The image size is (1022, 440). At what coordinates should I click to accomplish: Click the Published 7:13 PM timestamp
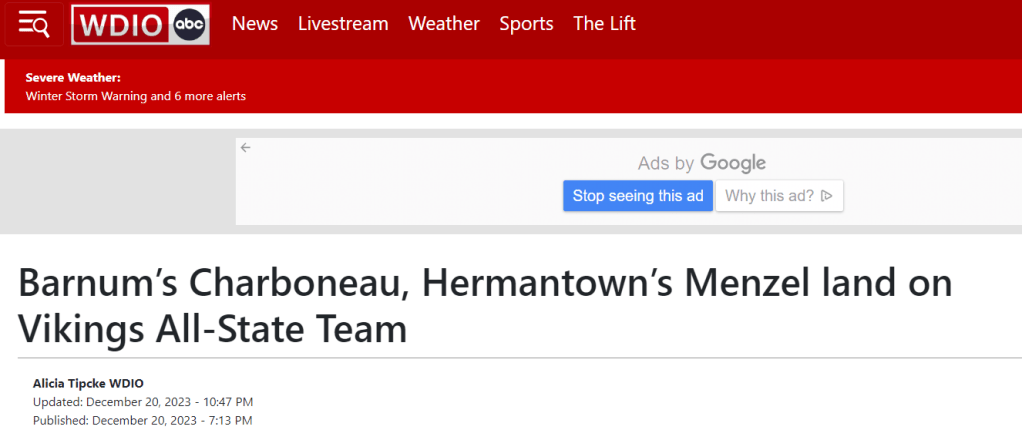[143, 420]
